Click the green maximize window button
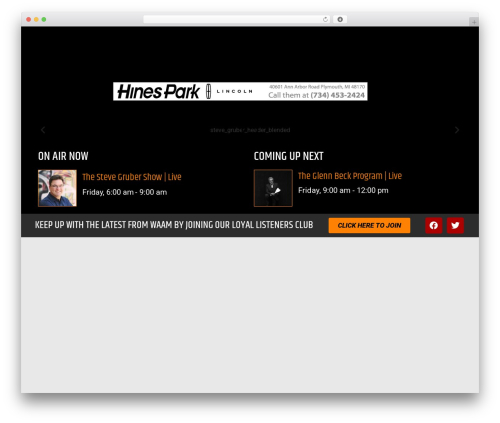Screen dimensions: 500x423 (44, 20)
